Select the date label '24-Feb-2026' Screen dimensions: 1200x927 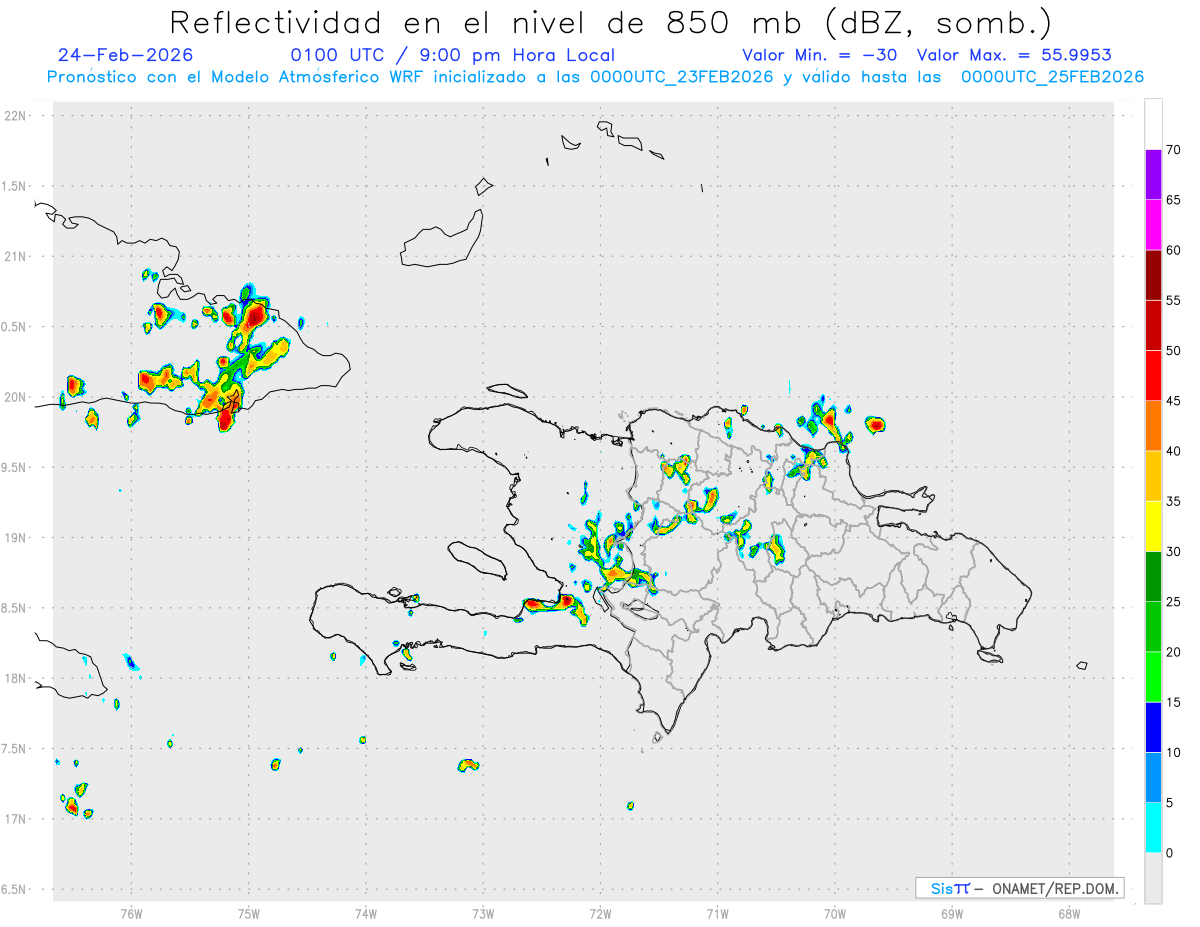126,55
